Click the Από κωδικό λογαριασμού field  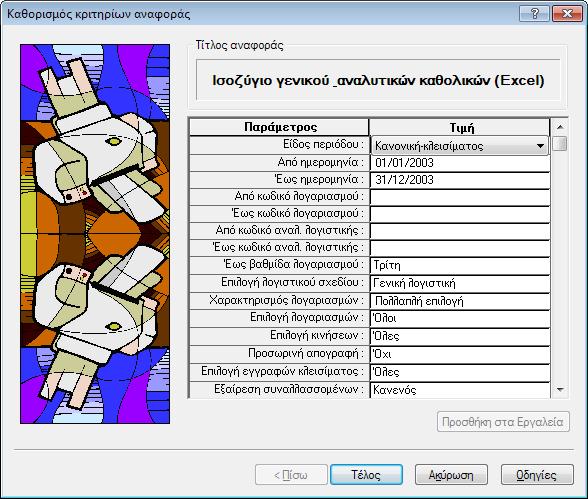[x=460, y=197]
